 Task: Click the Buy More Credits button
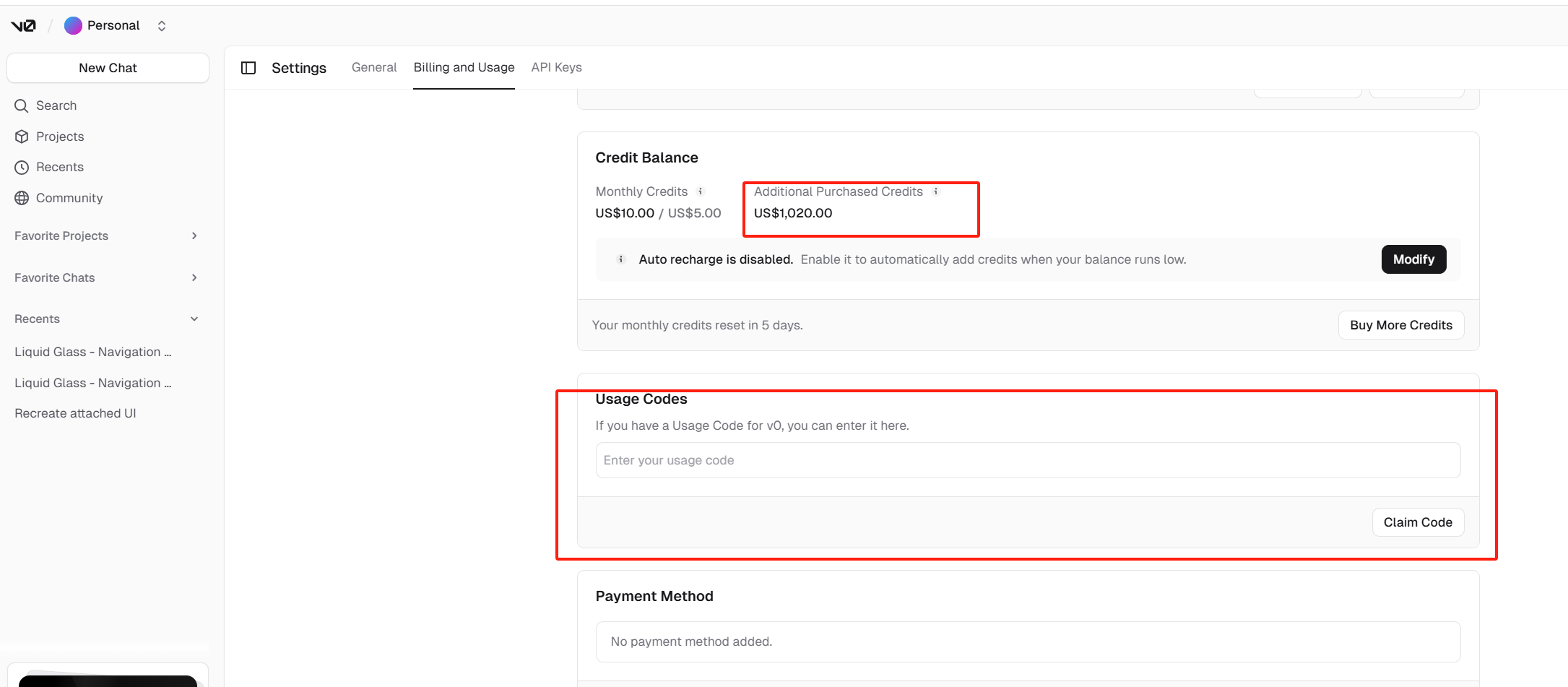pyautogui.click(x=1400, y=325)
